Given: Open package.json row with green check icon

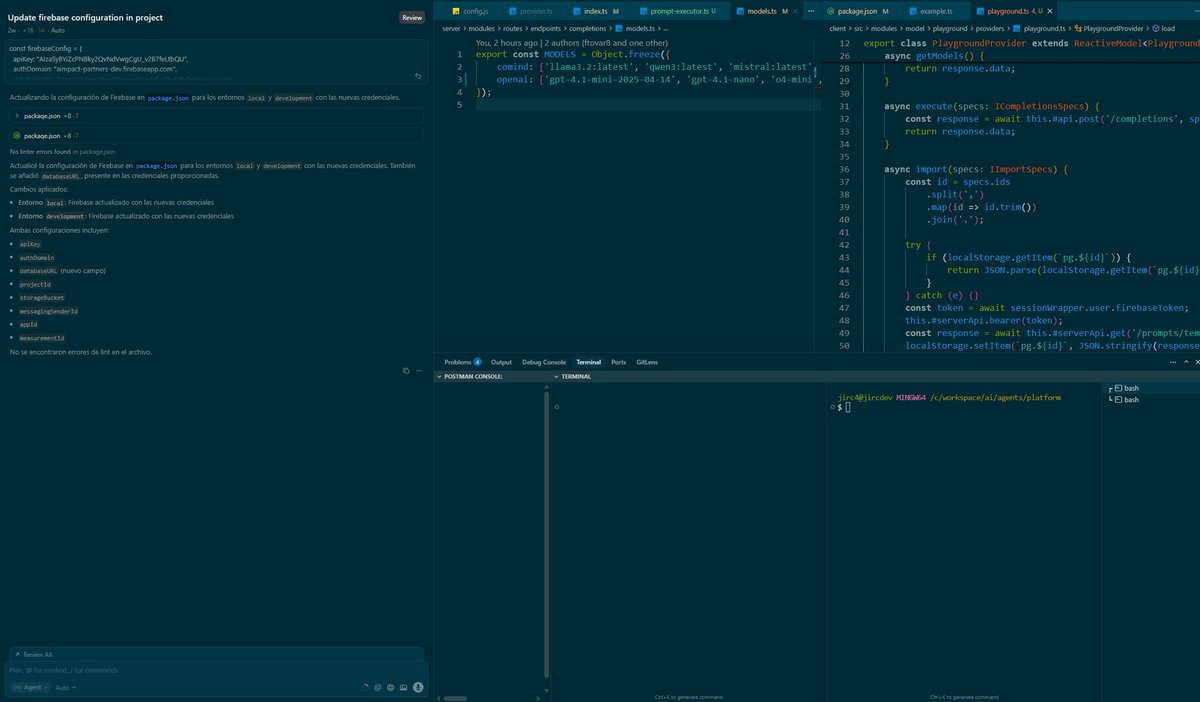Looking at the screenshot, I should click(x=216, y=135).
